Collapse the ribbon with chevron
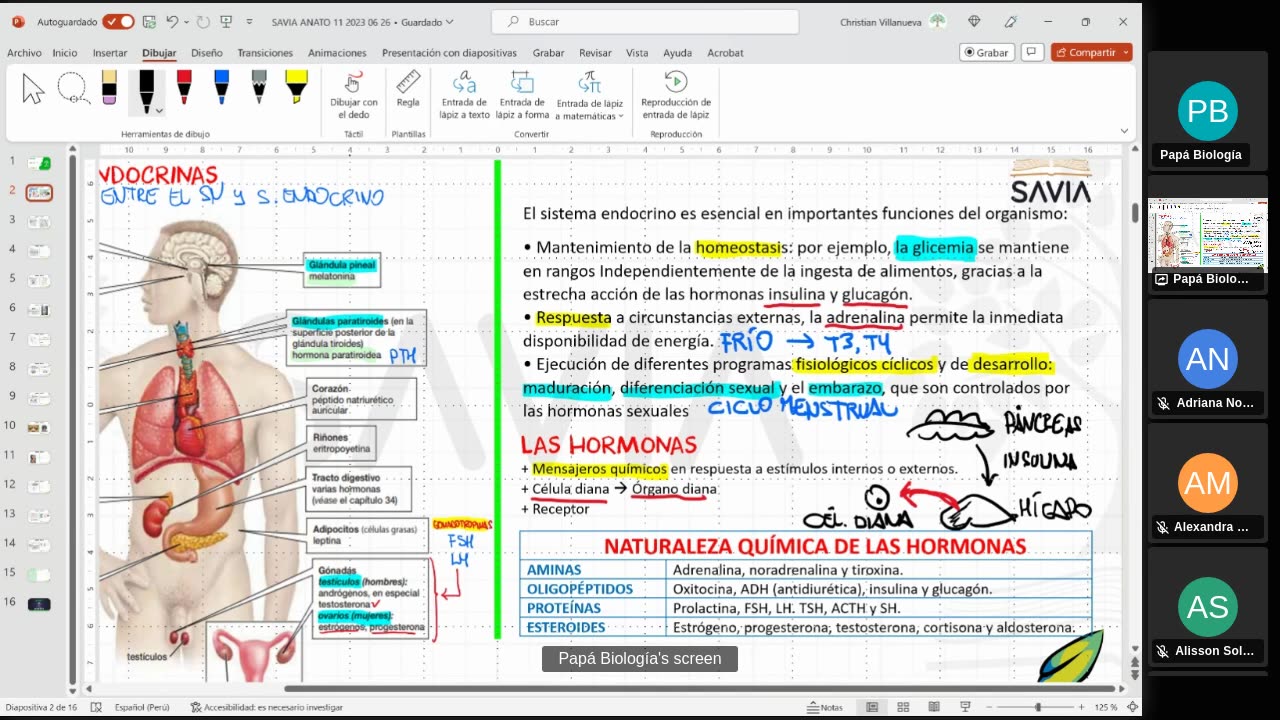The height and width of the screenshot is (720, 1280). coord(1124,131)
